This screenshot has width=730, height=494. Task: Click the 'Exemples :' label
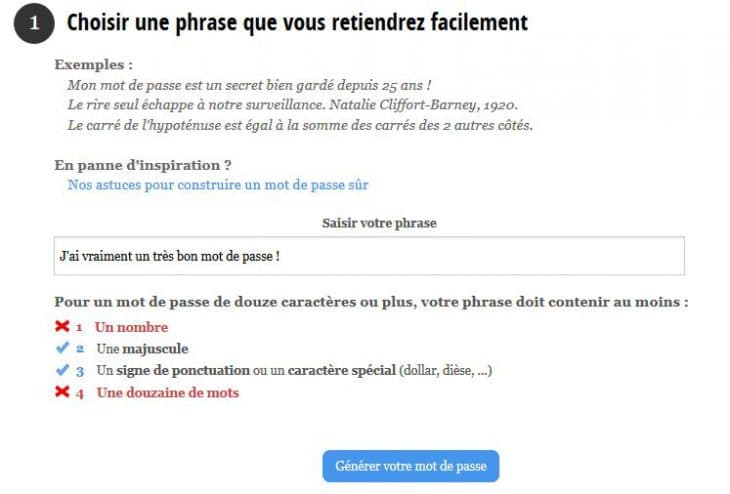93,65
